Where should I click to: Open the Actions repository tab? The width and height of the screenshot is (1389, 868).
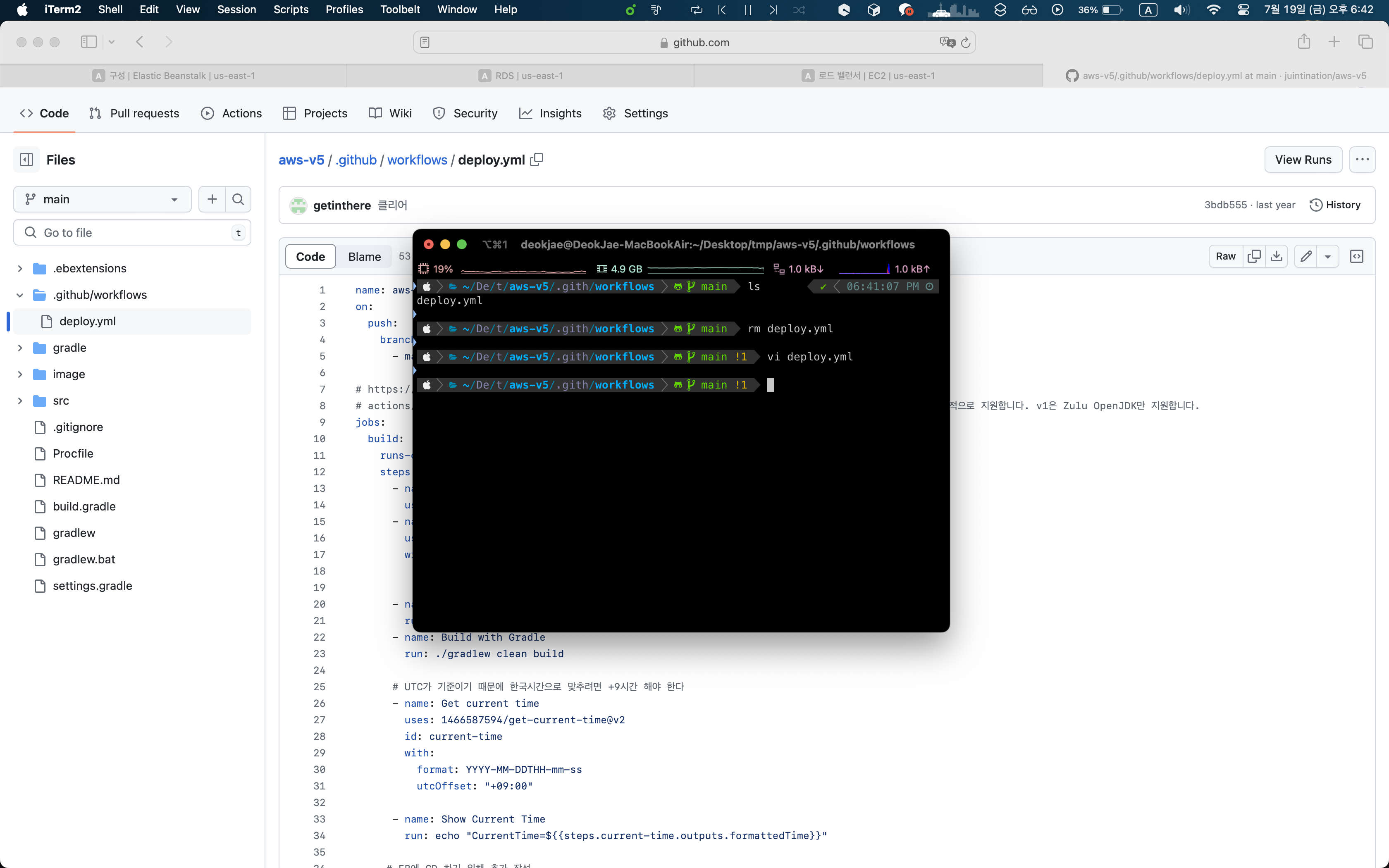point(231,113)
